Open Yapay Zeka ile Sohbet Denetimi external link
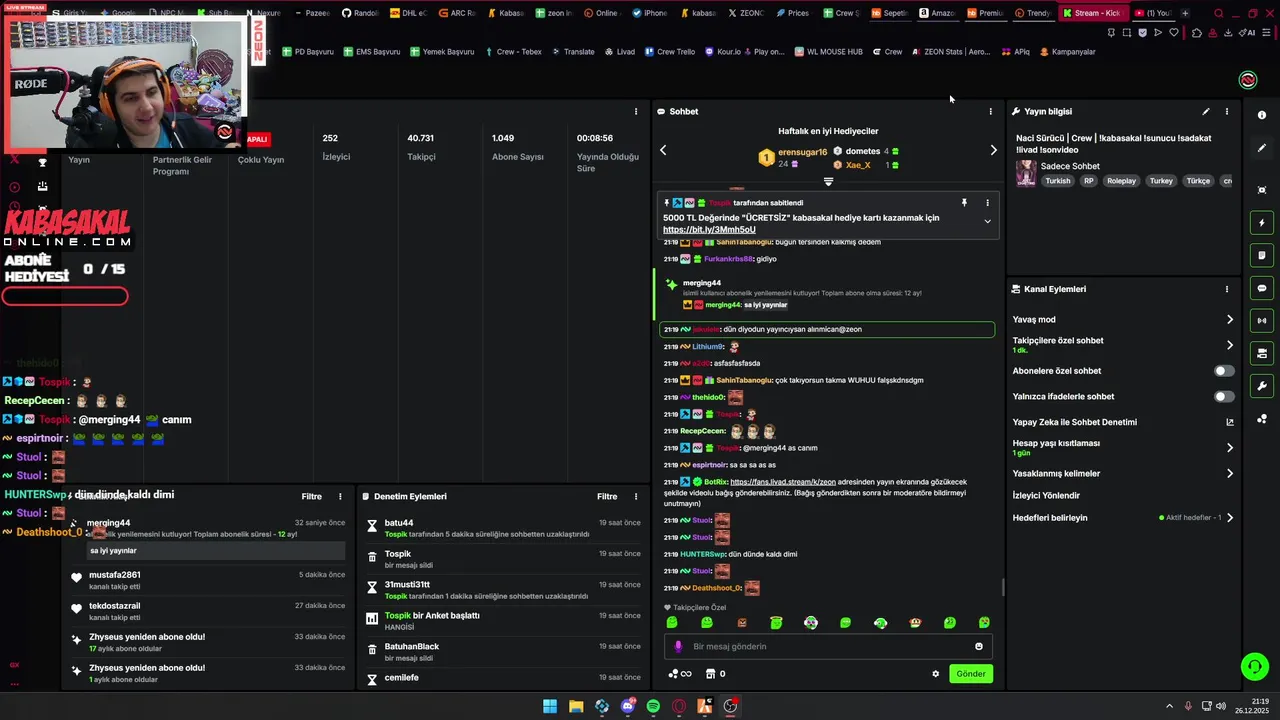 tap(1230, 422)
